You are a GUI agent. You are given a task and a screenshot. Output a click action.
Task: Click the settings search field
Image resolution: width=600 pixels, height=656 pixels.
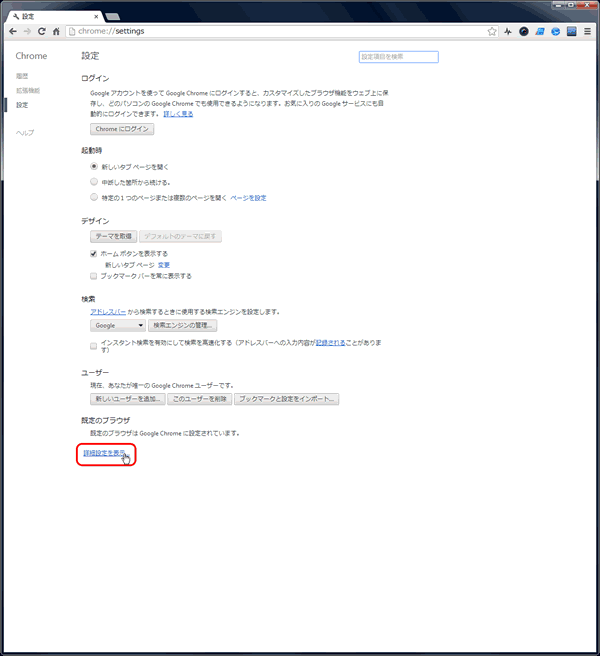[x=399, y=57]
